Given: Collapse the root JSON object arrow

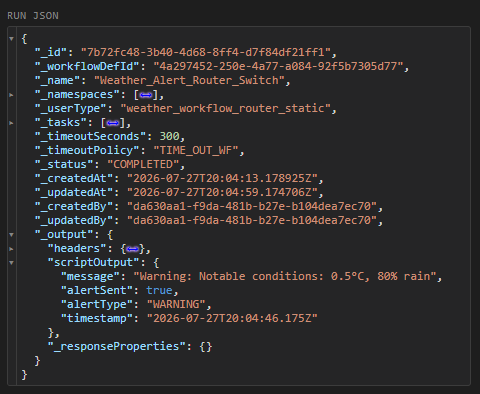Looking at the screenshot, I should (11, 39).
